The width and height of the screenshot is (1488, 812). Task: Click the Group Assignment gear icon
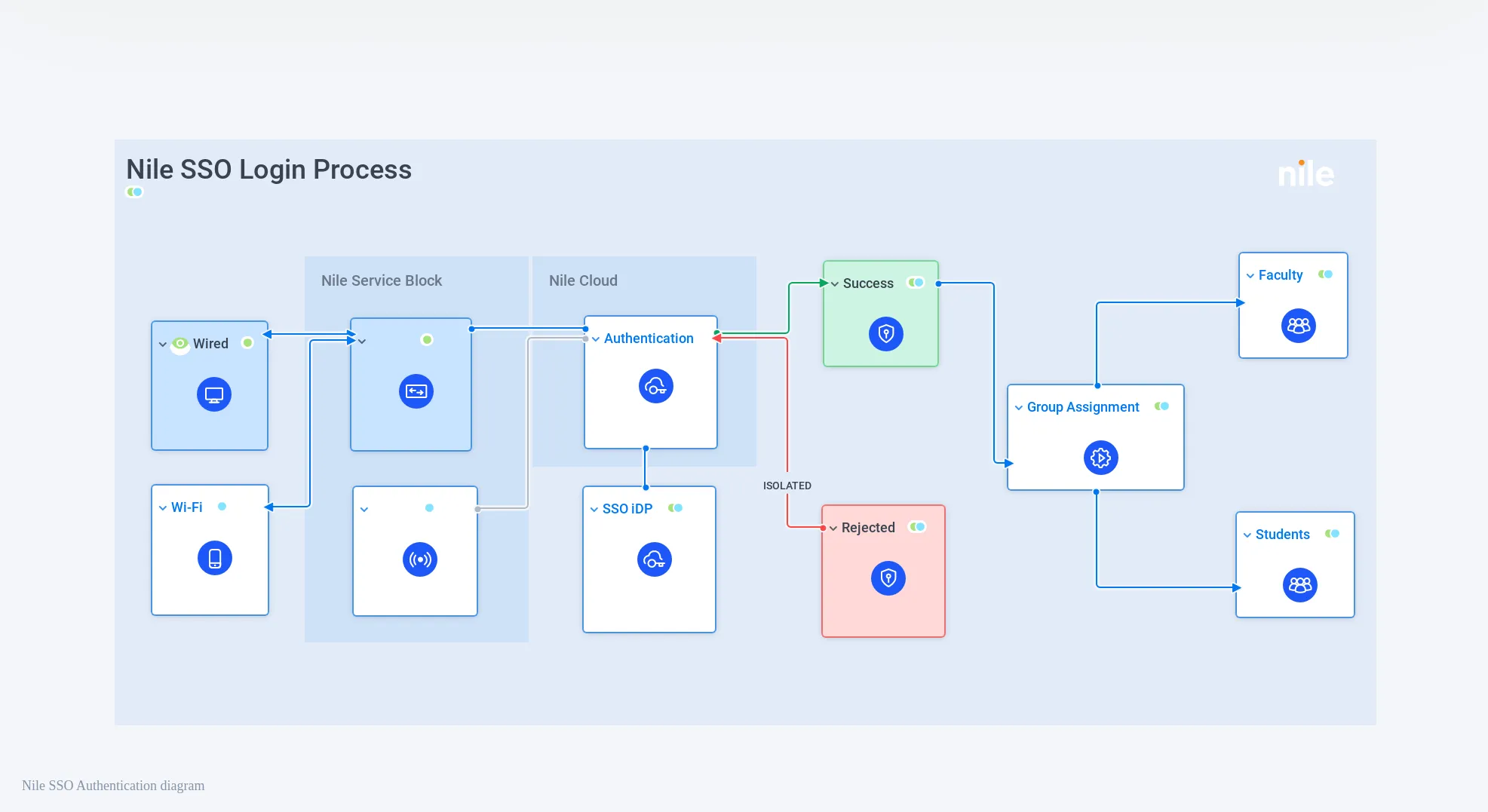[x=1101, y=458]
